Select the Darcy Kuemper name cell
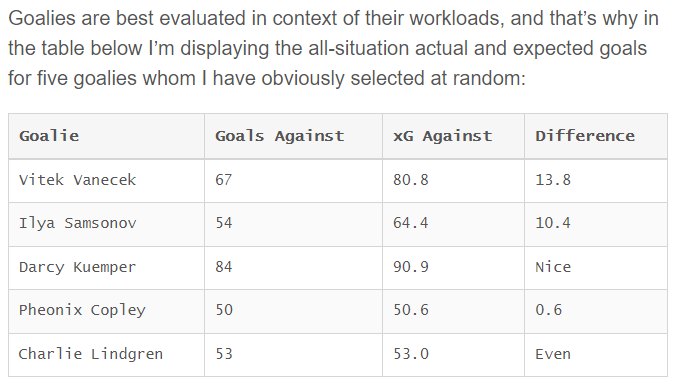The width and height of the screenshot is (674, 385). click(x=107, y=268)
